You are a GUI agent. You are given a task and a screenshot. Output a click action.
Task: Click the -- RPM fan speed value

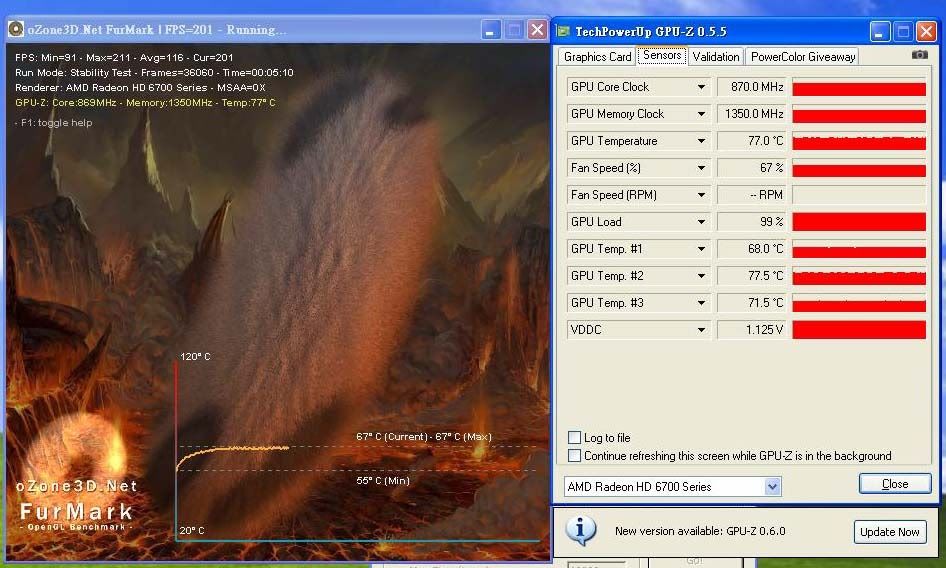click(x=752, y=195)
